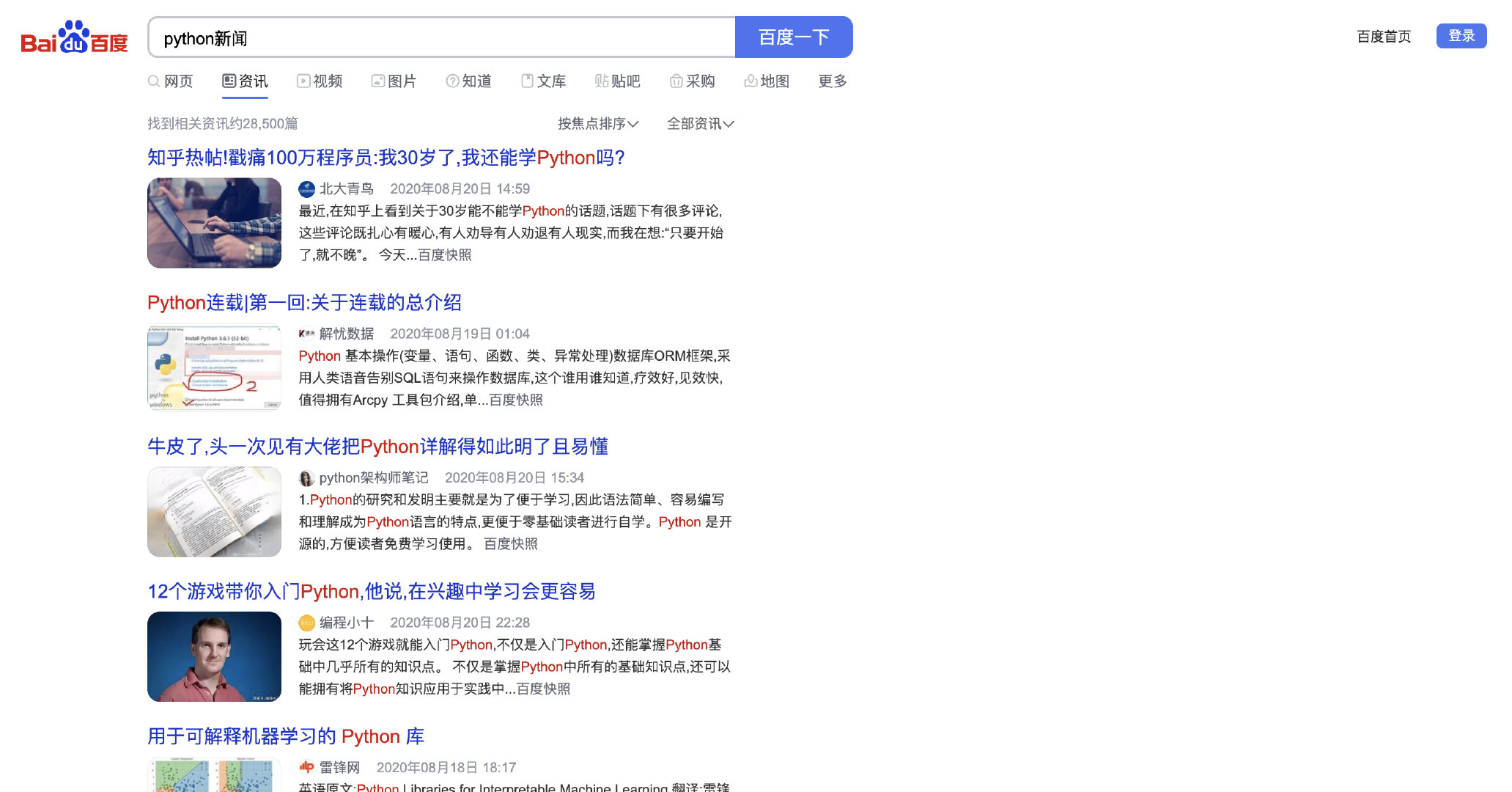Open article 12个游戏带你入门Python

[372, 592]
